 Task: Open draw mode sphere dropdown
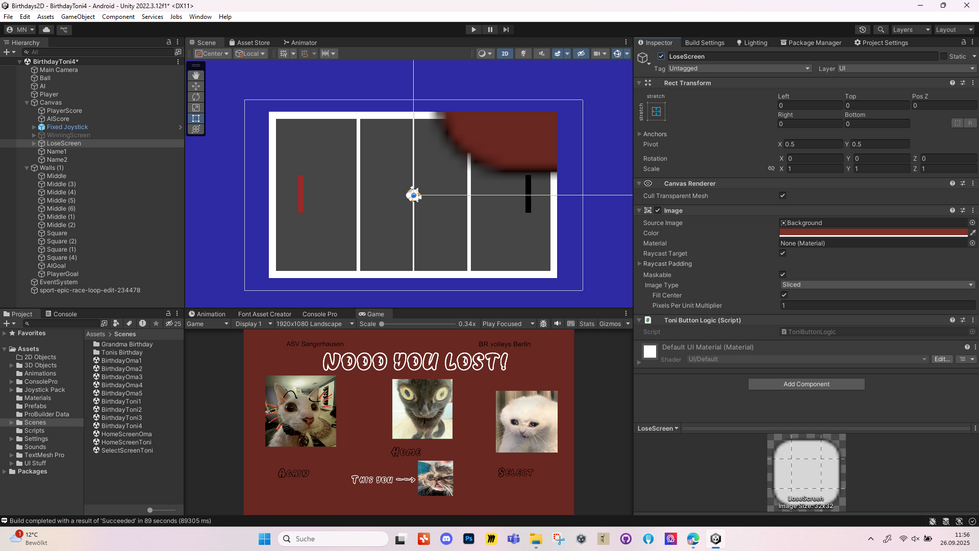[x=485, y=54]
